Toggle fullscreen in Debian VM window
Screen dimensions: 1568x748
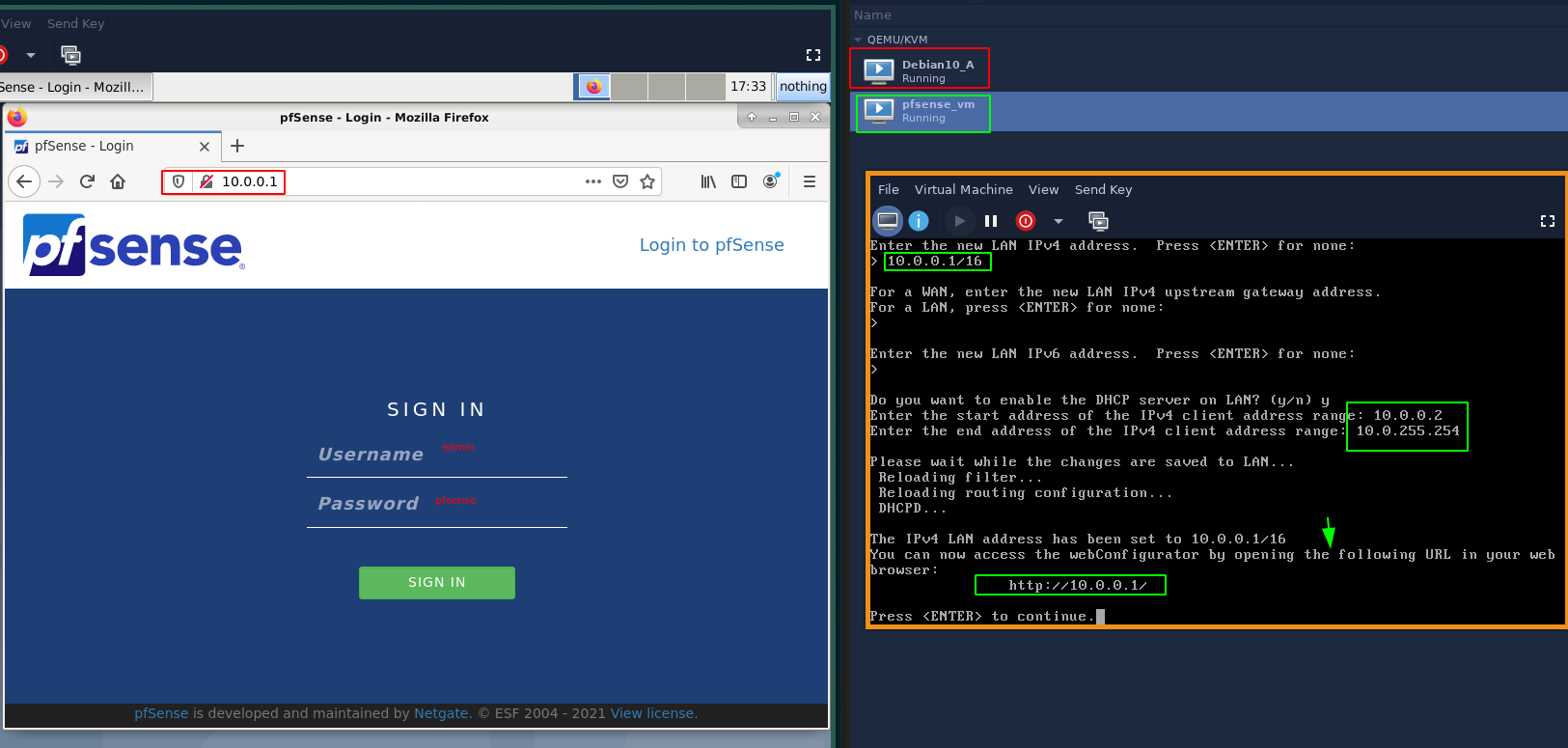coord(813,55)
